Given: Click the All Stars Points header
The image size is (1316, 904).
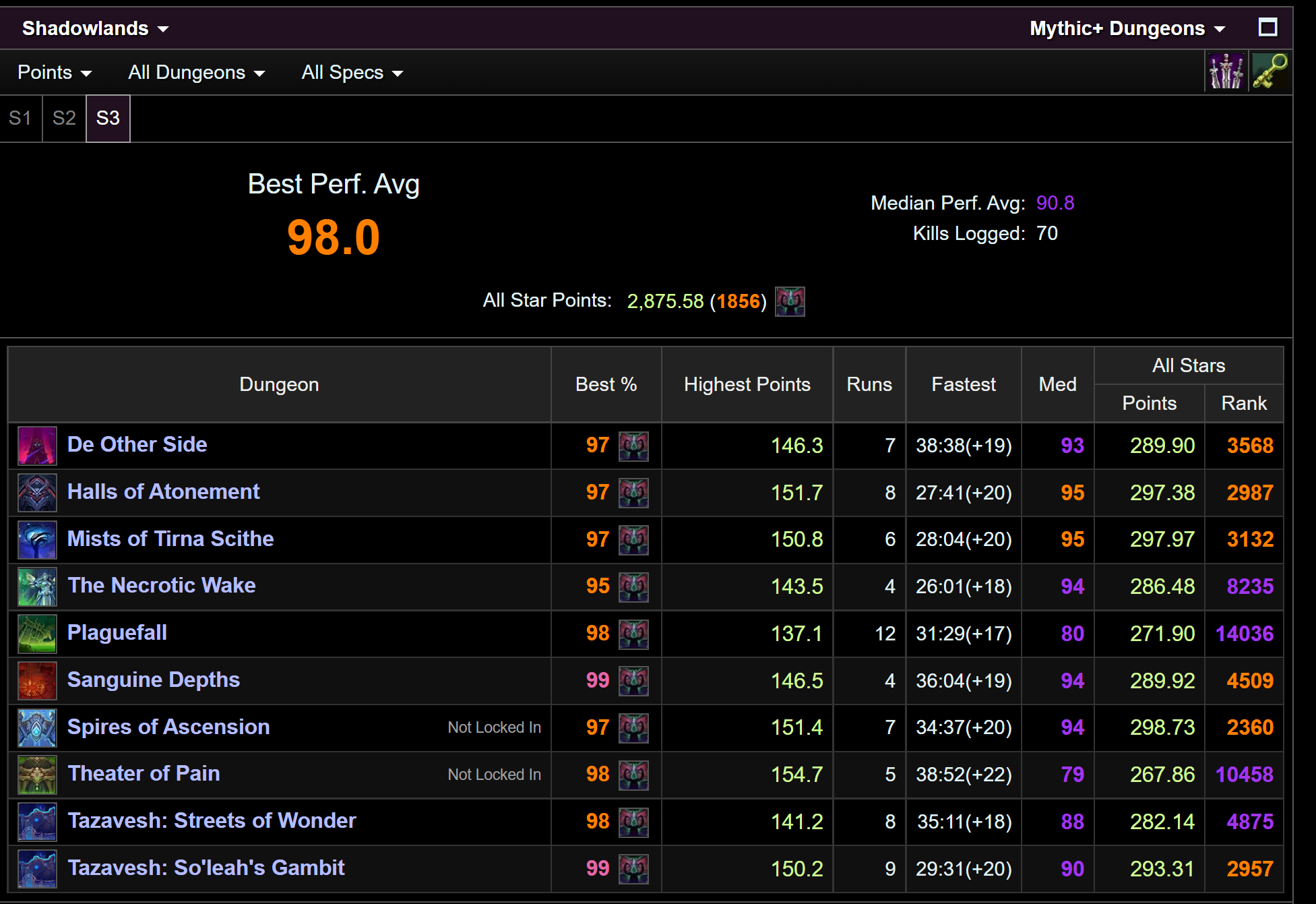Looking at the screenshot, I should 1150,403.
